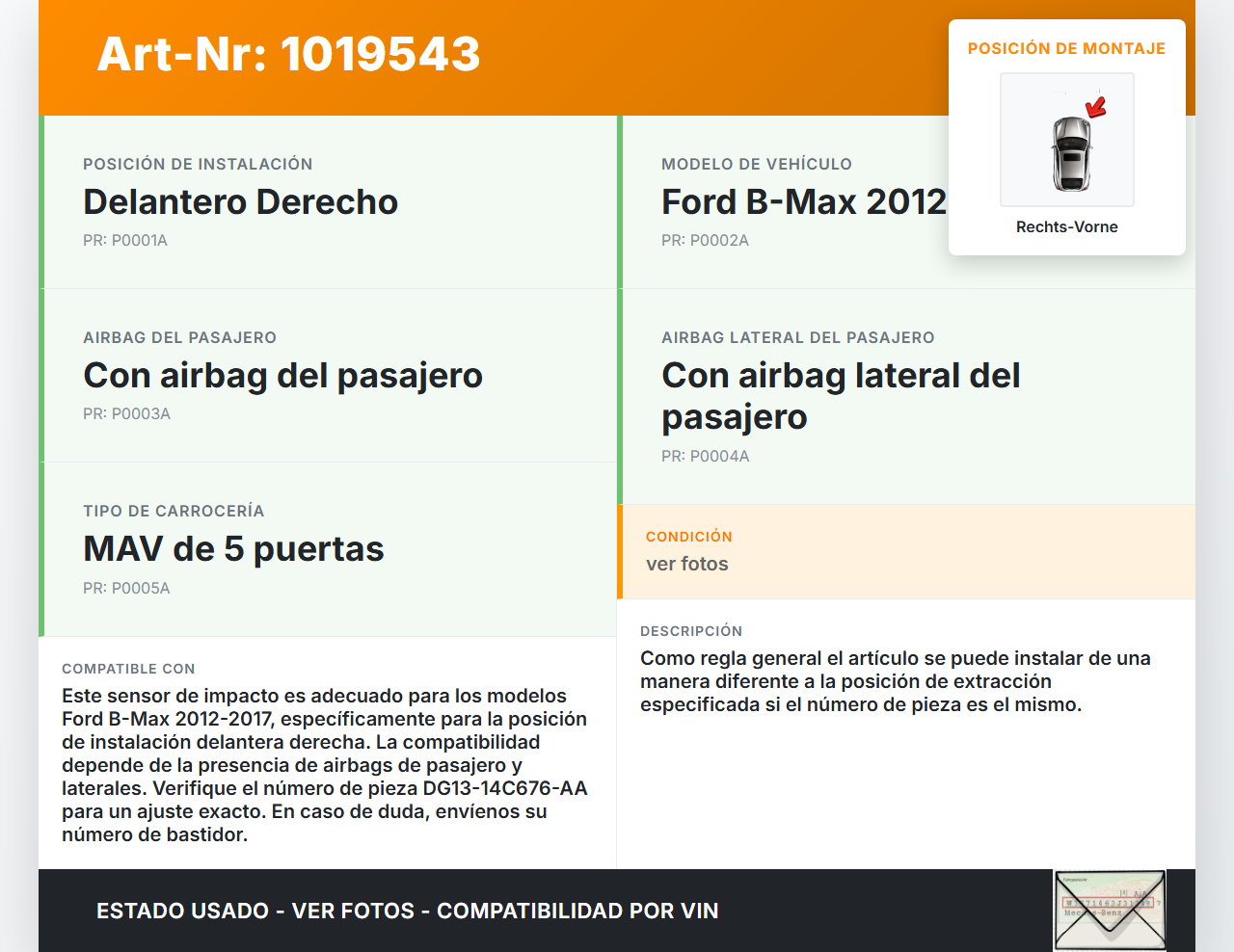Click the Ford B-Max 2012 model text
Viewport: 1234px width, 952px height.
pyautogui.click(x=803, y=202)
